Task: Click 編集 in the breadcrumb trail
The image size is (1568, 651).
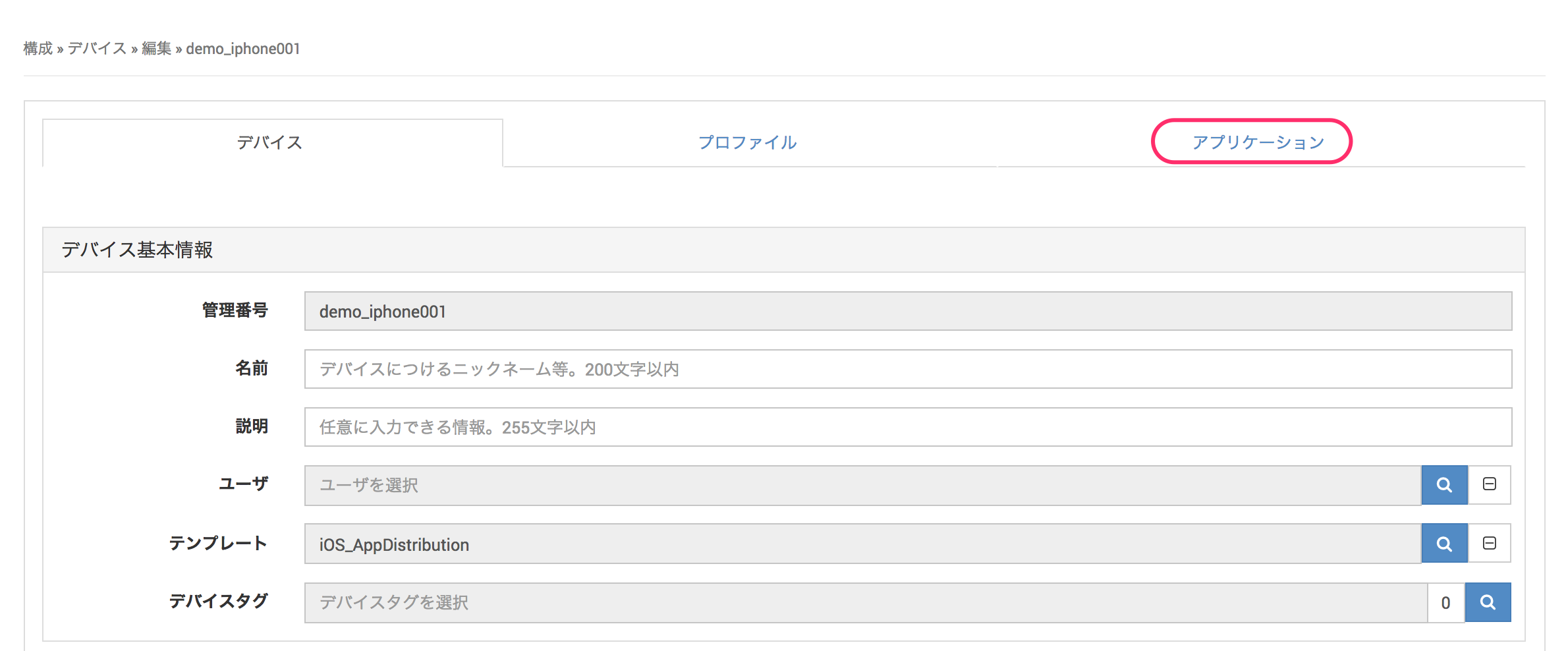Action: click(x=156, y=49)
